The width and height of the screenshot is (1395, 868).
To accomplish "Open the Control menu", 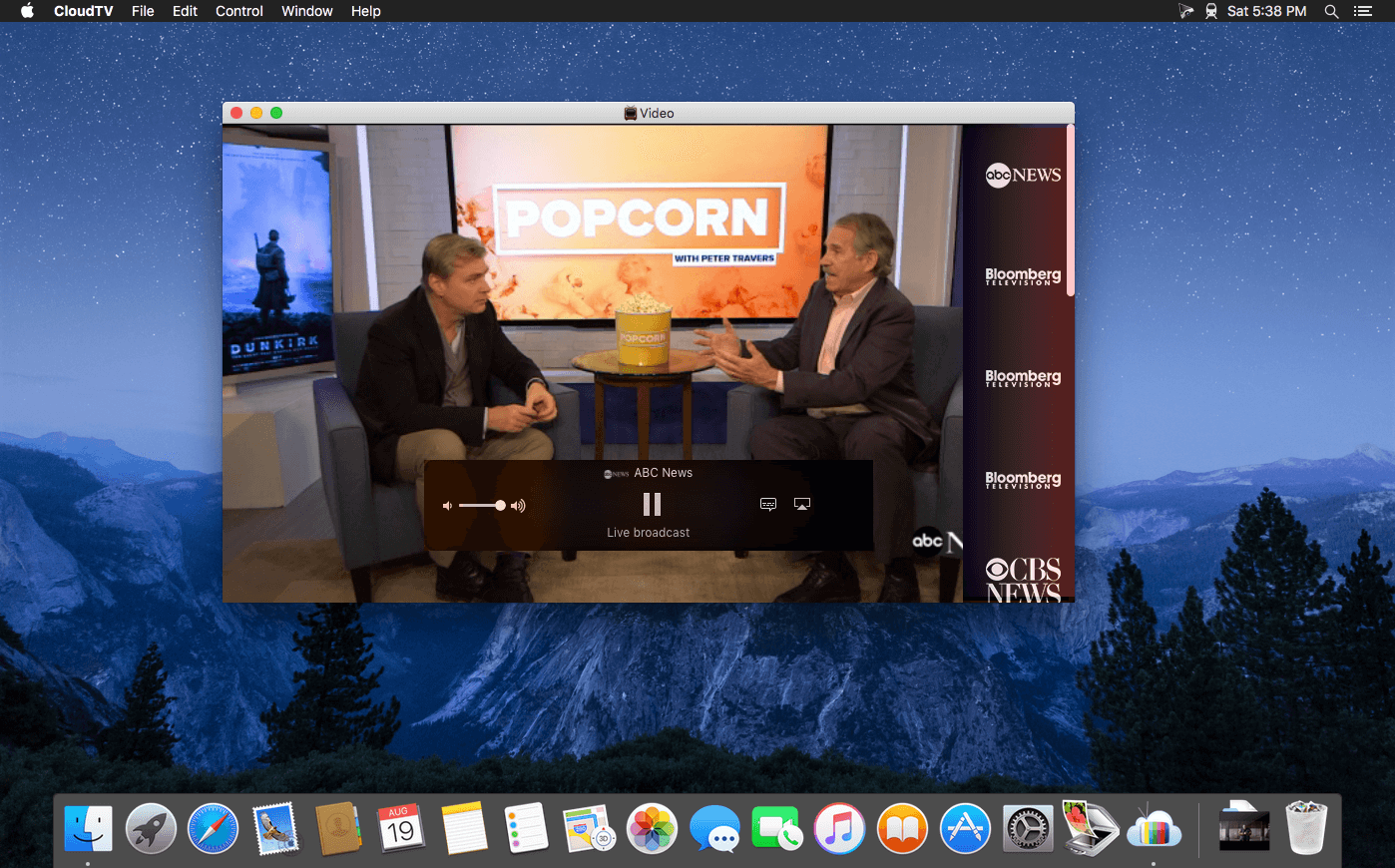I will point(239,11).
